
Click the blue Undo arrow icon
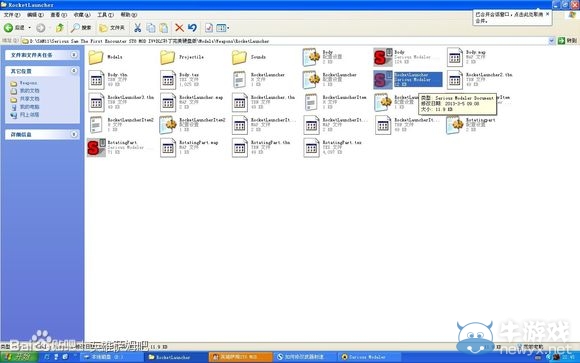point(192,28)
